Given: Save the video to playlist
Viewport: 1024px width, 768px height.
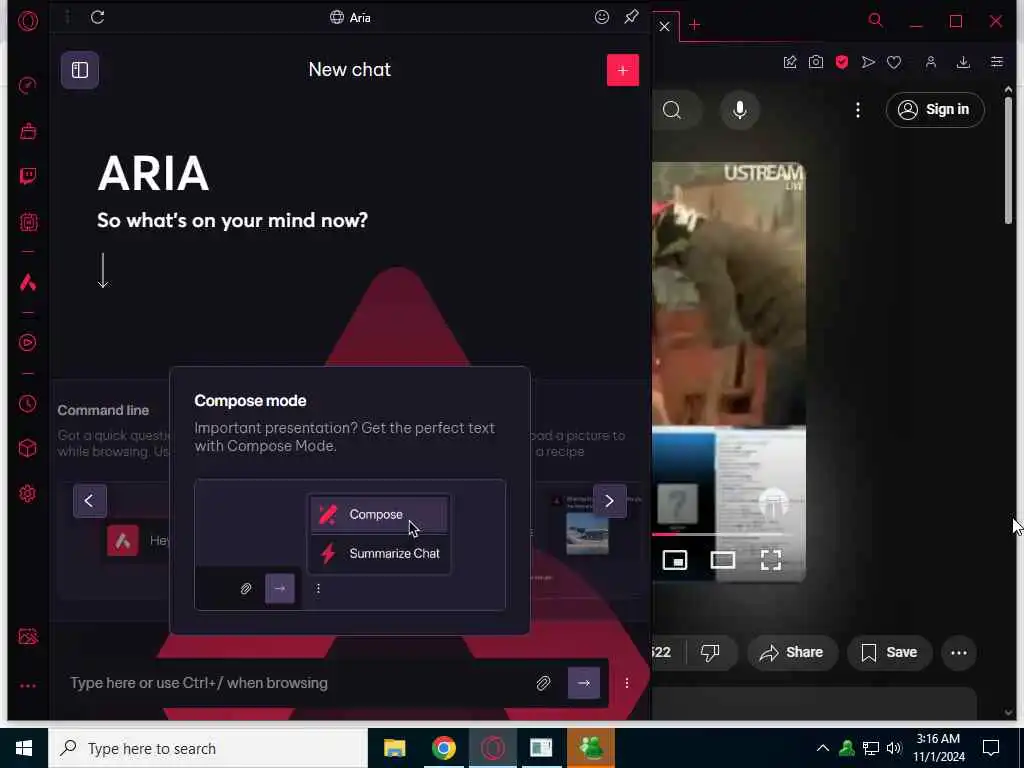Looking at the screenshot, I should [889, 652].
